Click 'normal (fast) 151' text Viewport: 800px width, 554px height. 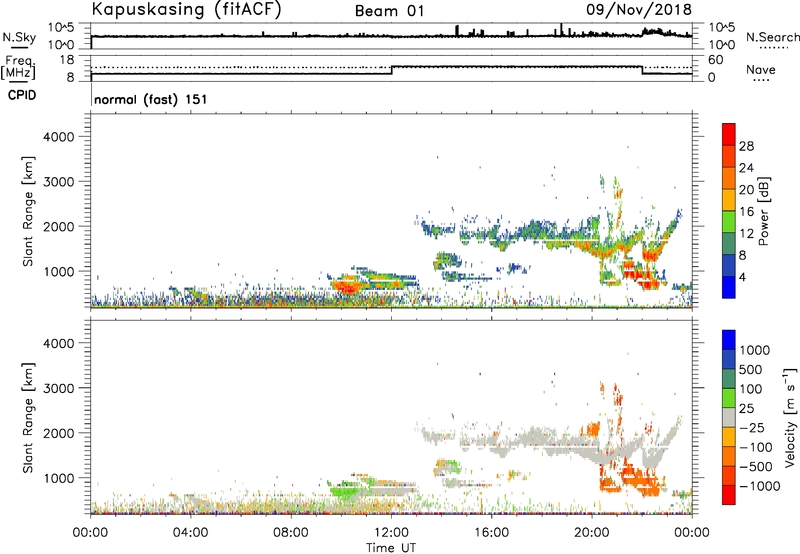tap(151, 99)
